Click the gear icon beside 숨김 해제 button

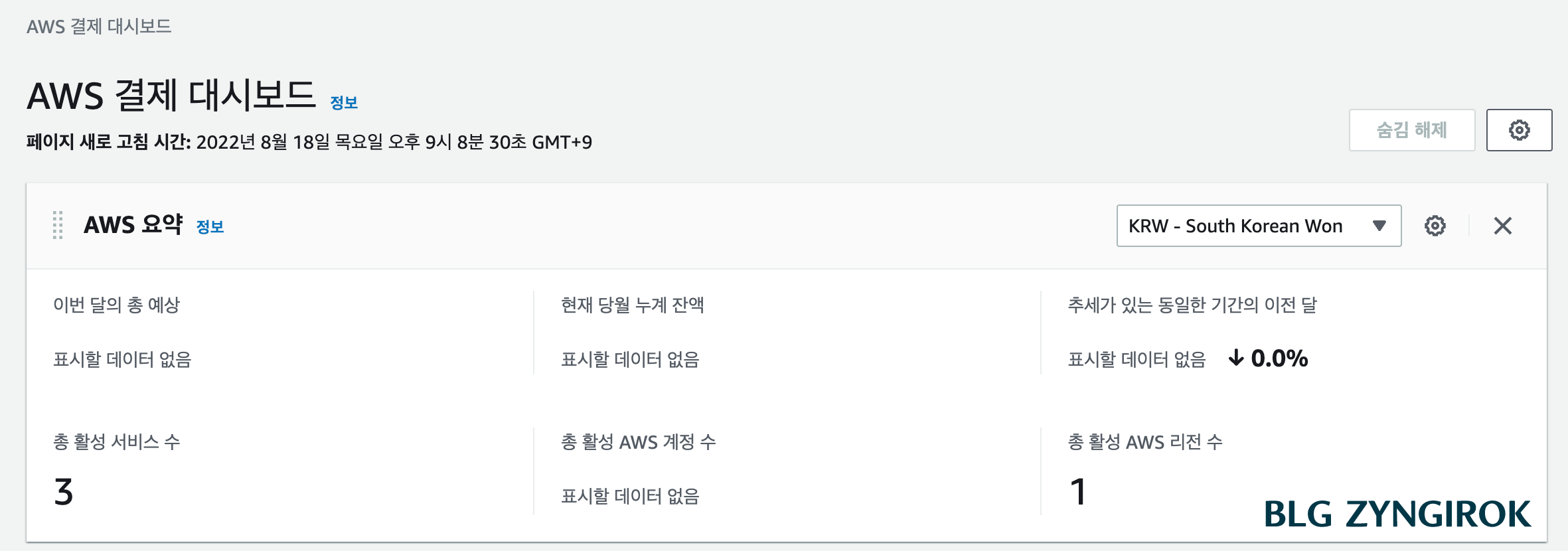1520,130
